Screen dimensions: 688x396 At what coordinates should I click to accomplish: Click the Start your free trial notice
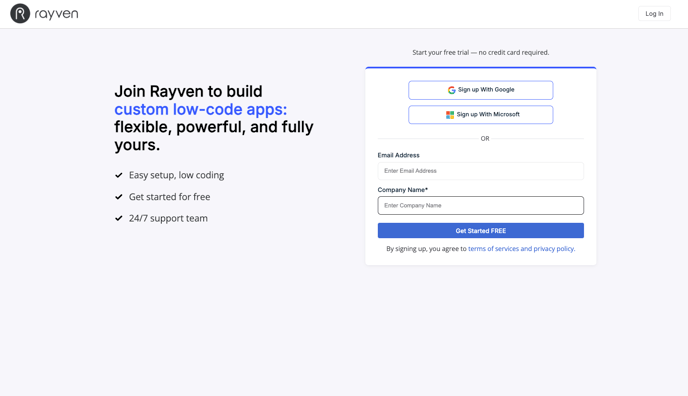point(480,53)
